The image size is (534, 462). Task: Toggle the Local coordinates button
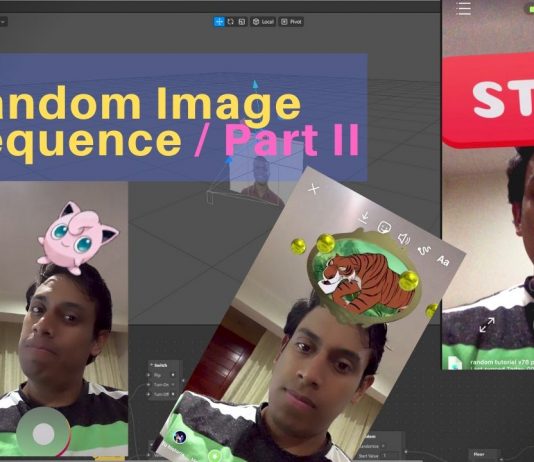click(x=263, y=22)
